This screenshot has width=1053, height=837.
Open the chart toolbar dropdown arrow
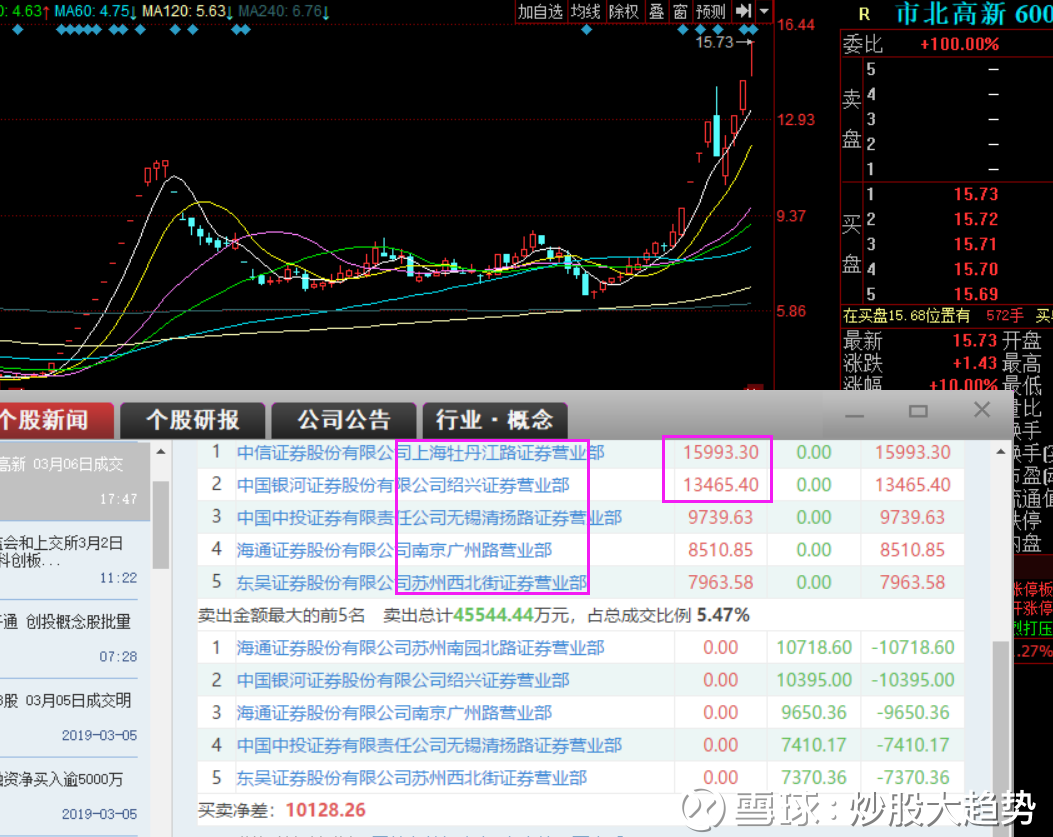coord(764,11)
